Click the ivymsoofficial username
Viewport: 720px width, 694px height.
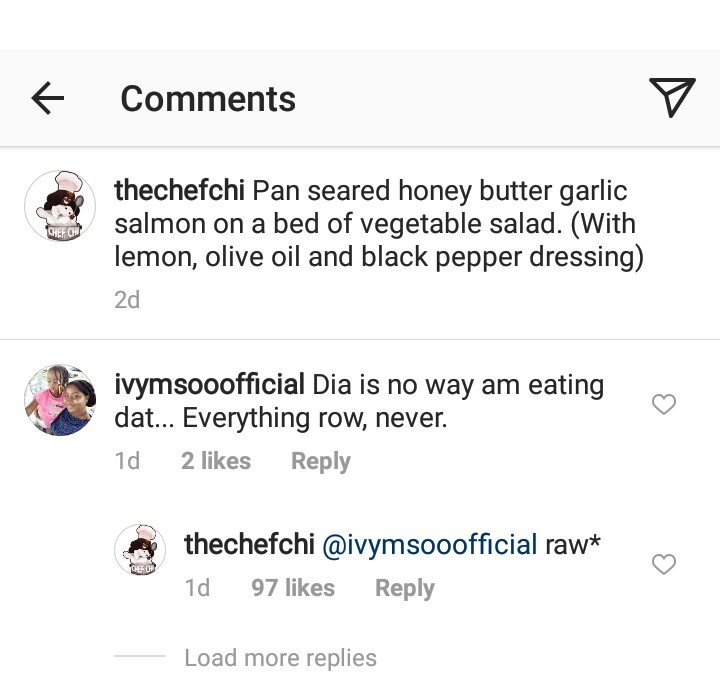click(209, 385)
